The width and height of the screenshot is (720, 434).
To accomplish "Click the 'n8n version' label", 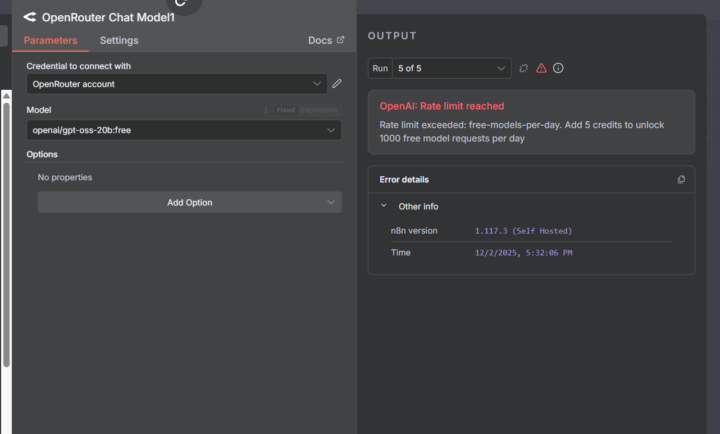I will pyautogui.click(x=414, y=231).
